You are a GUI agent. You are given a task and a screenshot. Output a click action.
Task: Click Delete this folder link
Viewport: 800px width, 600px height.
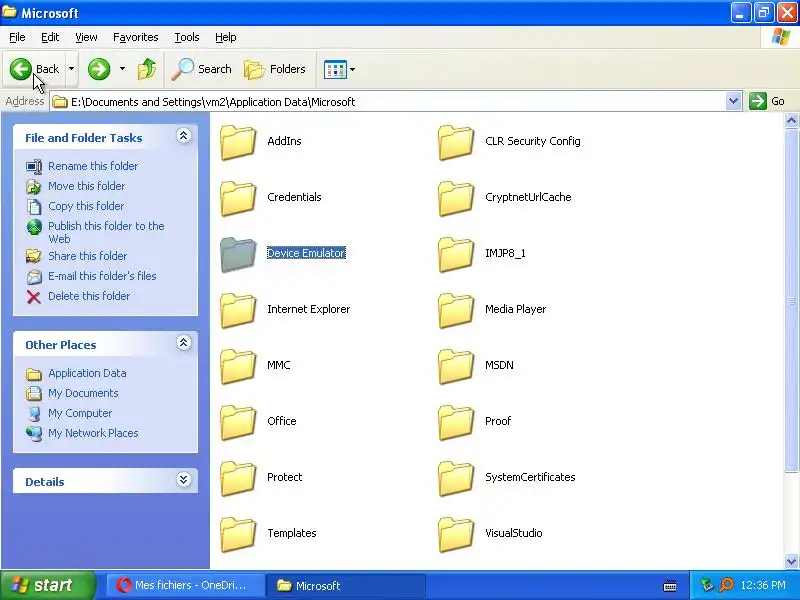tap(89, 296)
